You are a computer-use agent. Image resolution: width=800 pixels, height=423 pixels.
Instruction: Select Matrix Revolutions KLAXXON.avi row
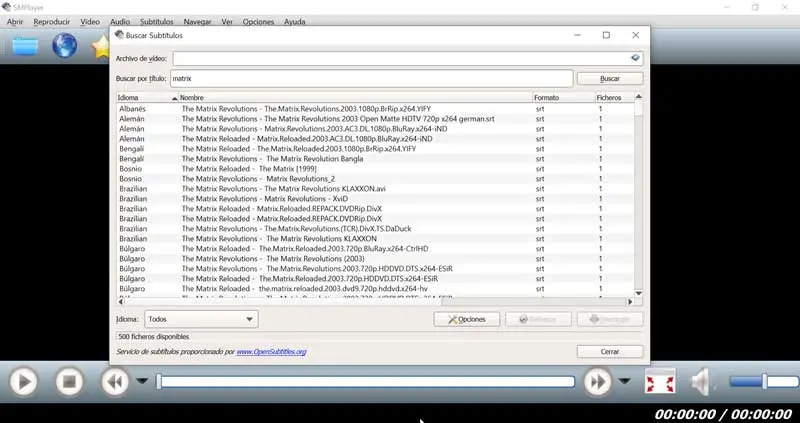[x=375, y=189]
